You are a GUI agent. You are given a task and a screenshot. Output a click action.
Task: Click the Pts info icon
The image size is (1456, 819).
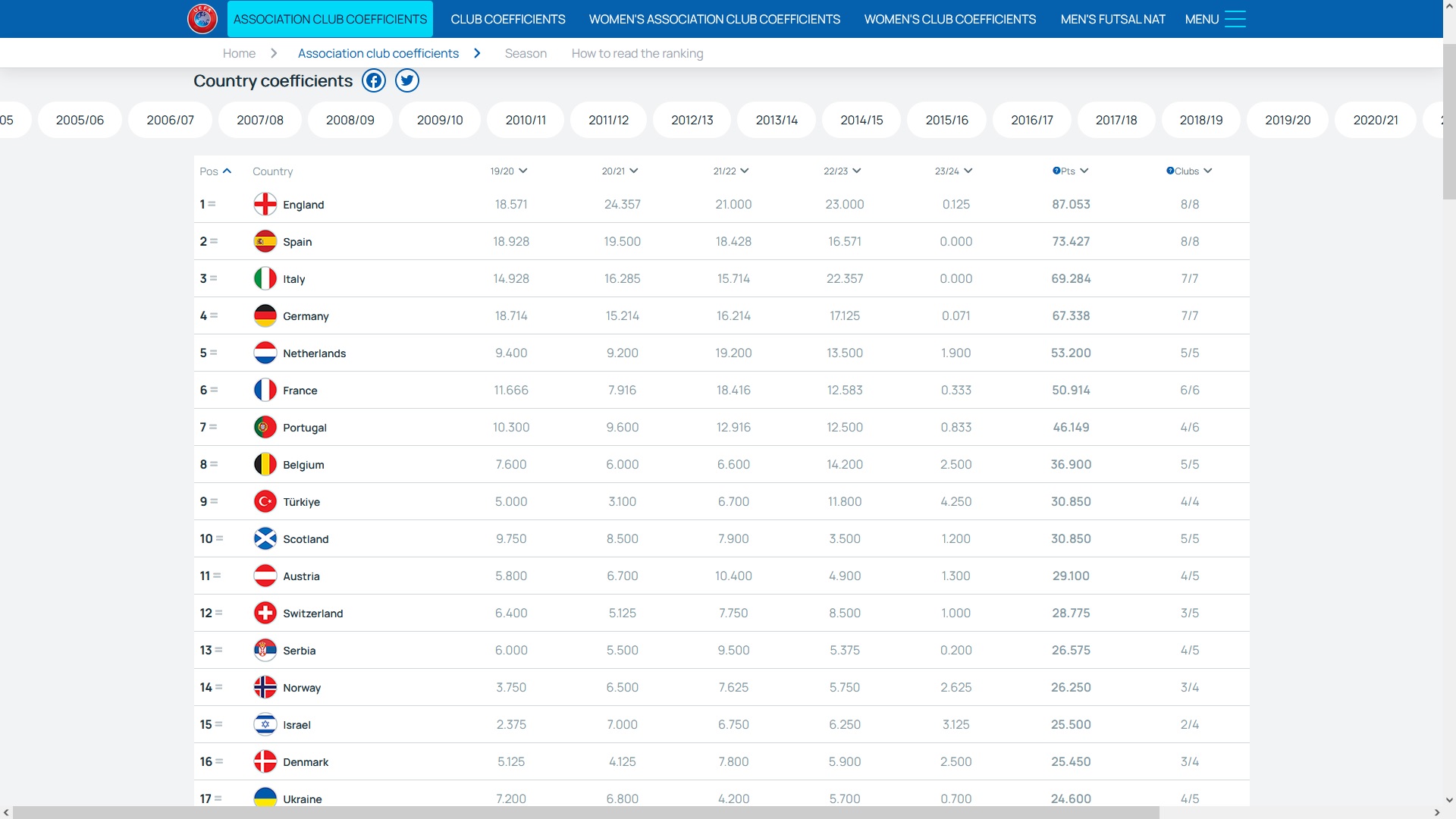(1056, 171)
